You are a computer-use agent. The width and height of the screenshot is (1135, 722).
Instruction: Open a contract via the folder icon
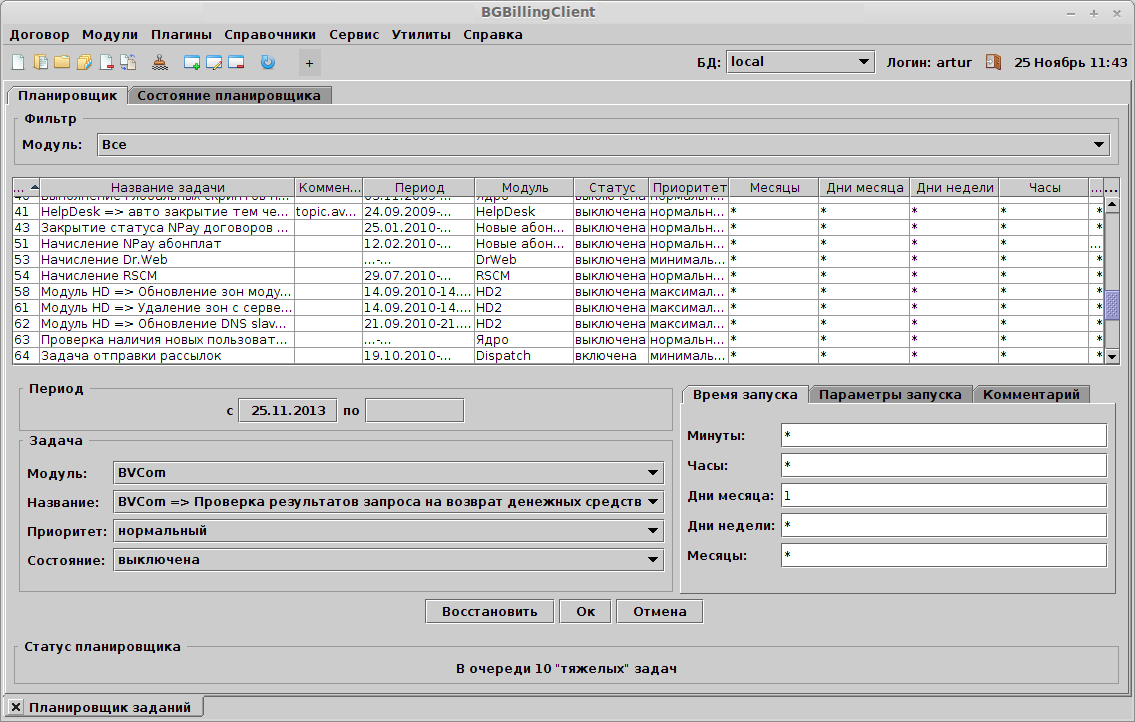[62, 62]
